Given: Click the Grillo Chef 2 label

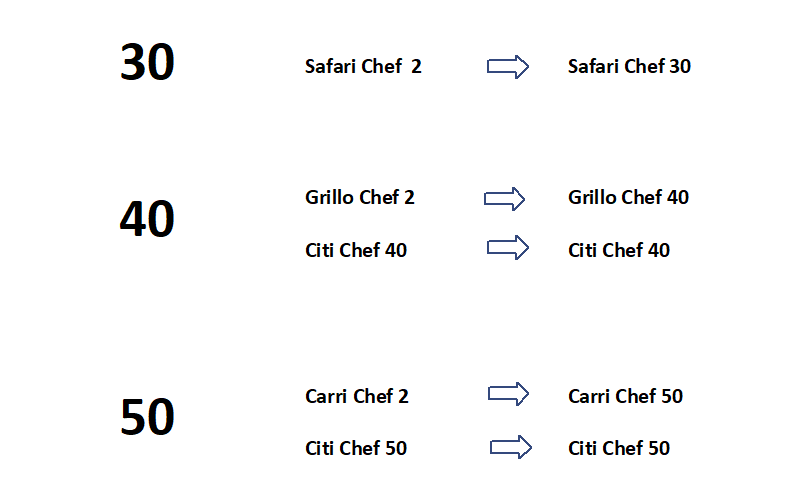Looking at the screenshot, I should (360, 197).
